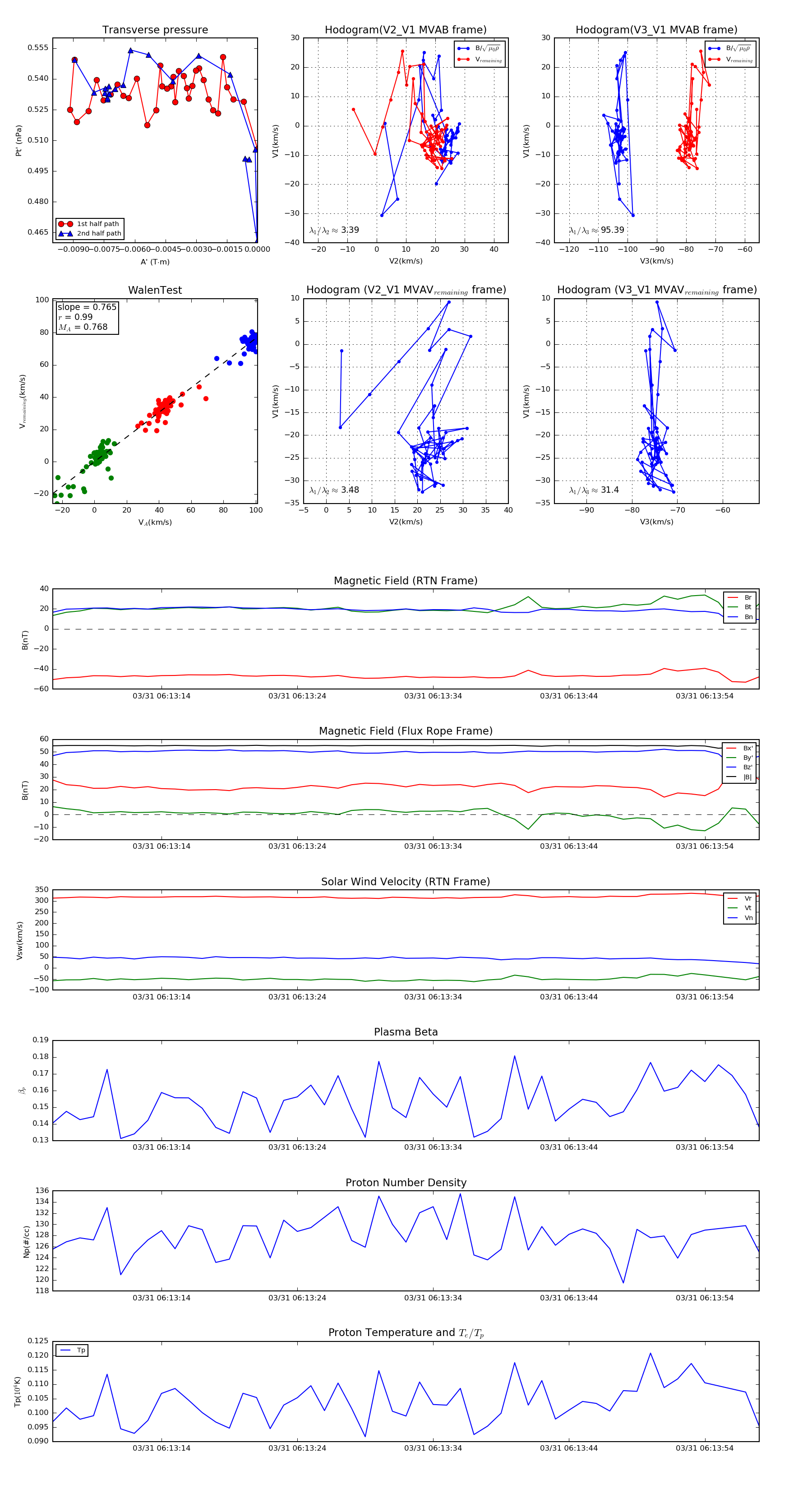Screen dimensions: 812x1489
Task: Click the "λ1/λ3 ≈ 95.39" eigenvalue ratio
Action: tap(596, 230)
